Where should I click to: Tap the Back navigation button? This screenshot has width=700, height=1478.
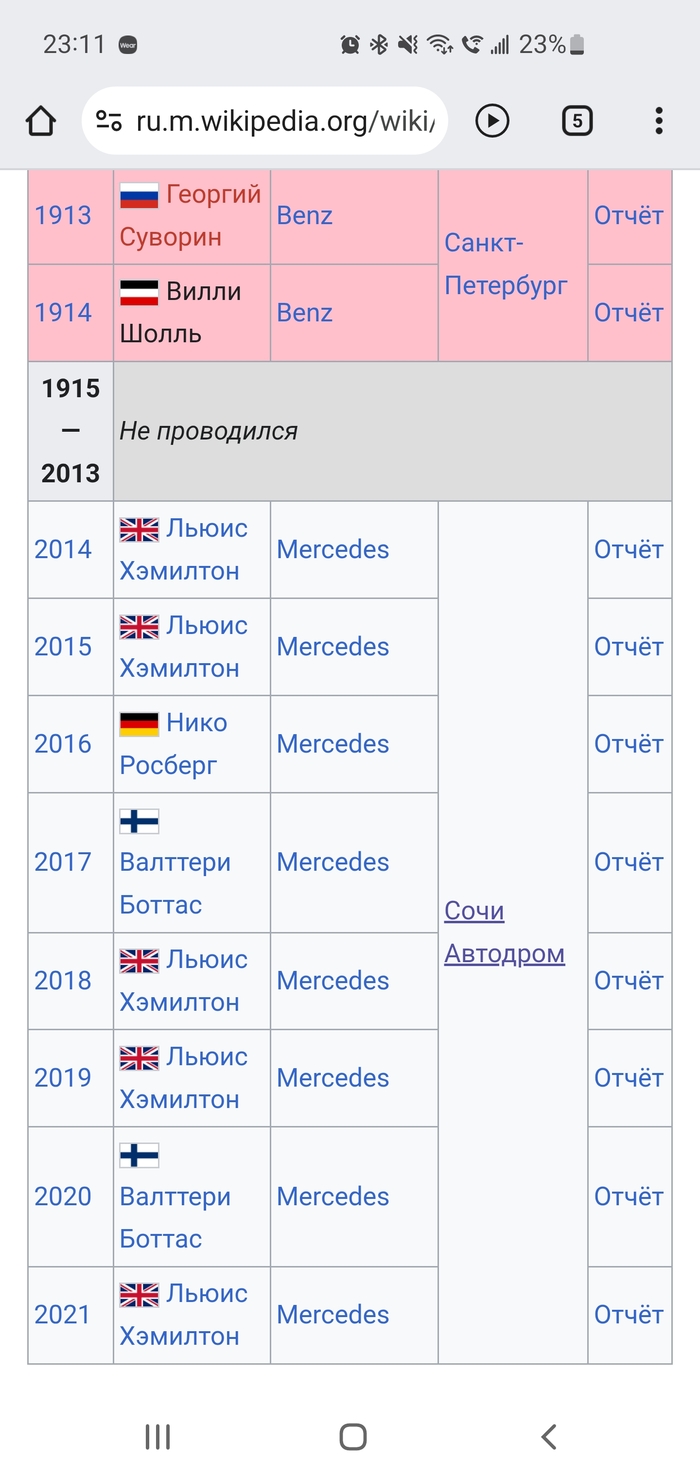pyautogui.click(x=548, y=1436)
